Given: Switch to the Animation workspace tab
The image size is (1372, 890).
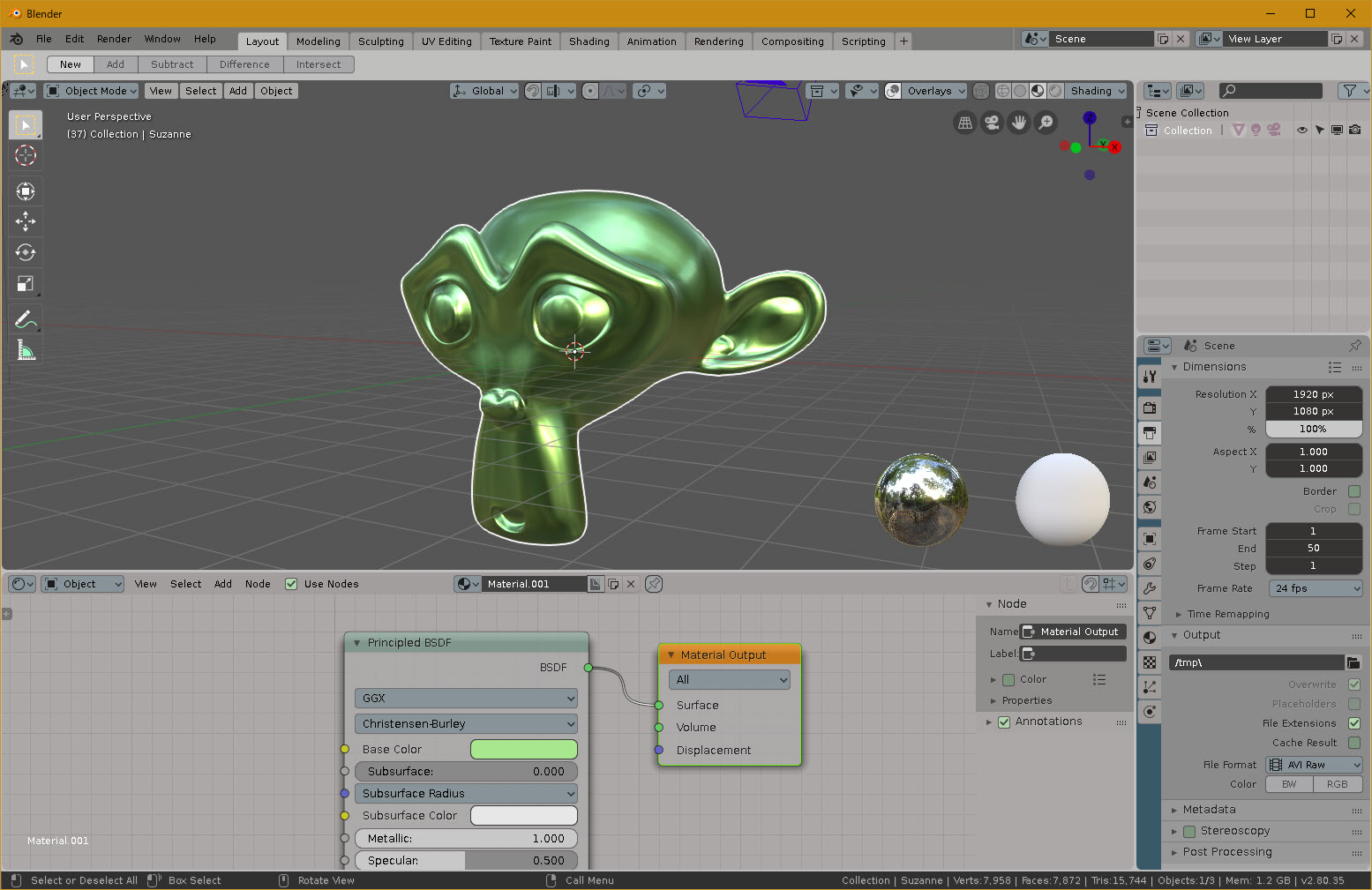Looking at the screenshot, I should pyautogui.click(x=652, y=41).
